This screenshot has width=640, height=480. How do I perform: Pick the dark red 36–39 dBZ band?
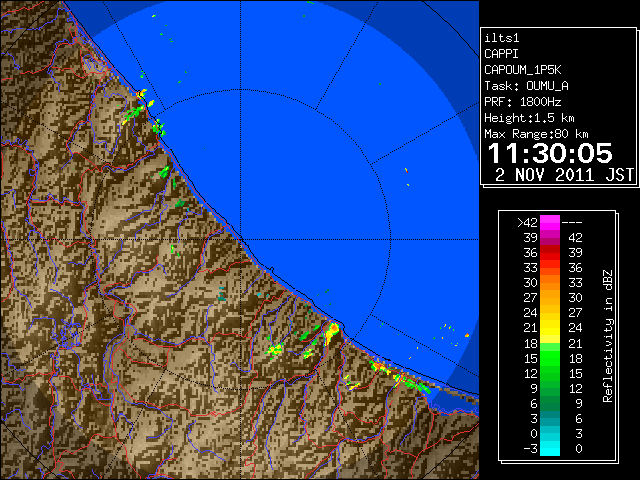click(x=550, y=253)
